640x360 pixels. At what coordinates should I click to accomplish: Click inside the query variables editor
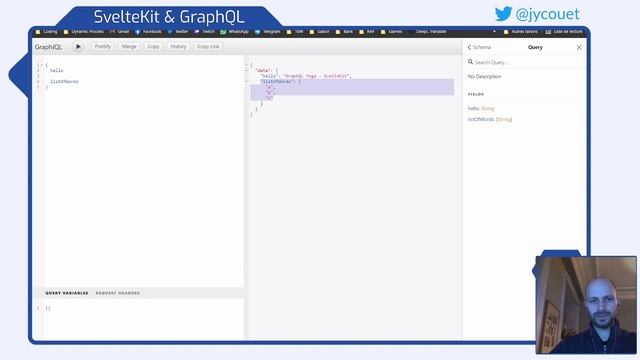pyautogui.click(x=143, y=319)
